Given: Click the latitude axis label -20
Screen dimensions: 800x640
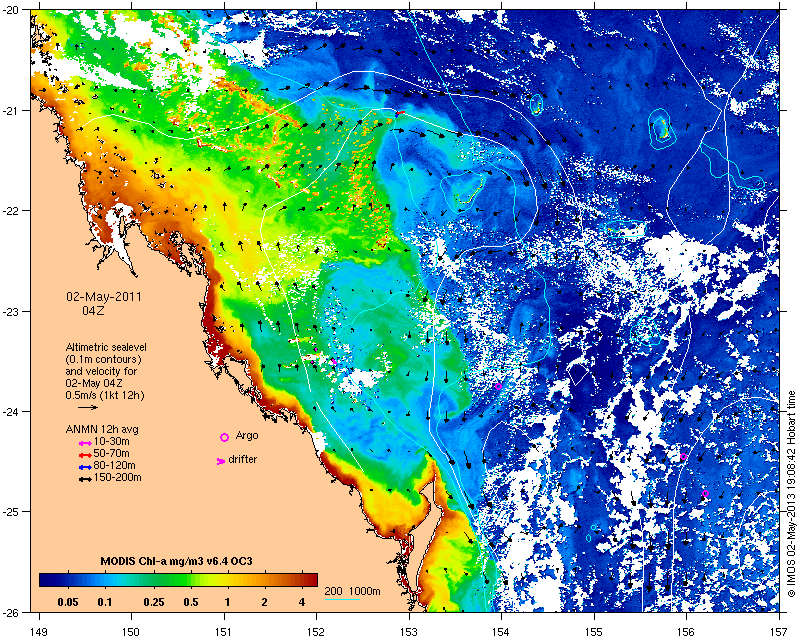Looking at the screenshot, I should click(x=9, y=10).
